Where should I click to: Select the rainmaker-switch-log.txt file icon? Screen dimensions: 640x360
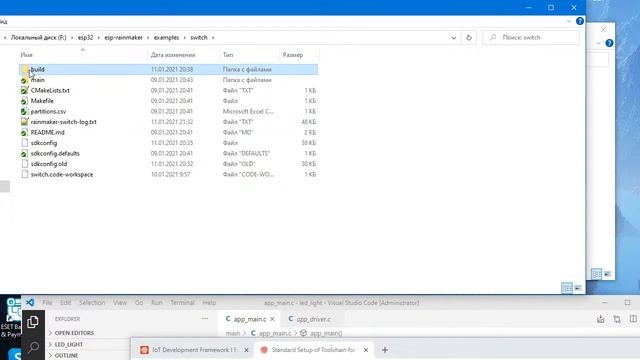pos(24,122)
